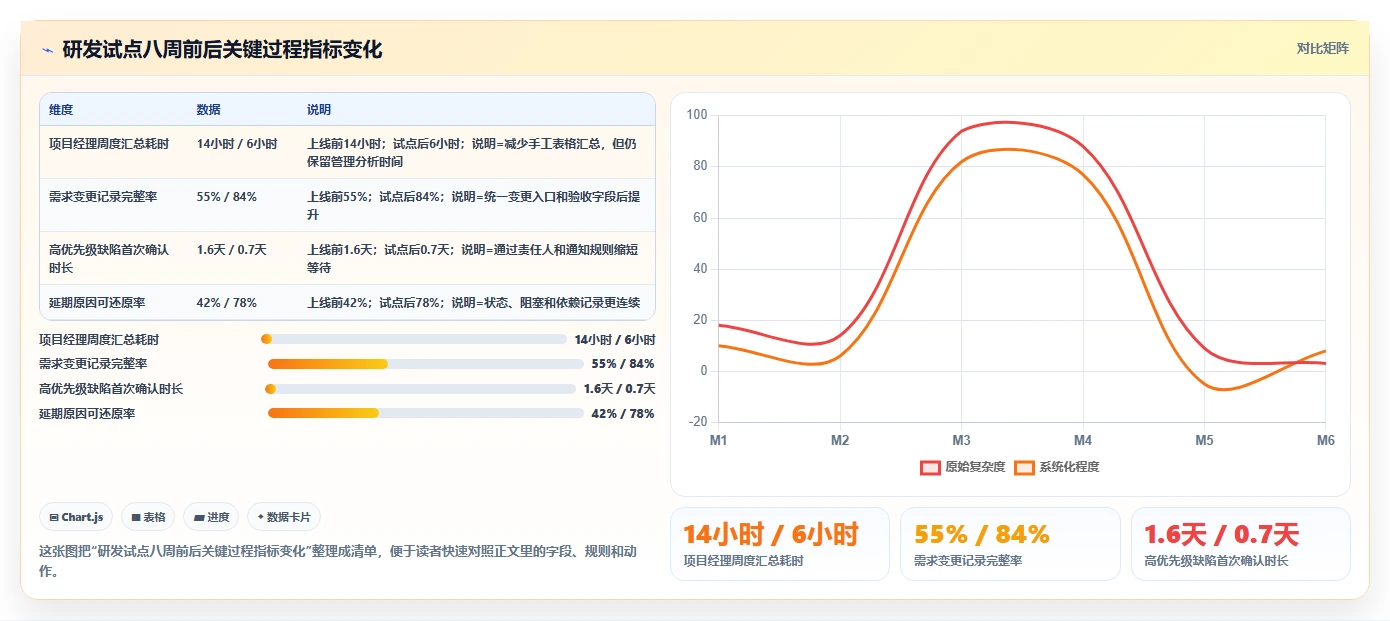The height and width of the screenshot is (621, 1390).
Task: Click the 高优先级缺陷首次确认时长 progress bar
Action: pos(420,389)
